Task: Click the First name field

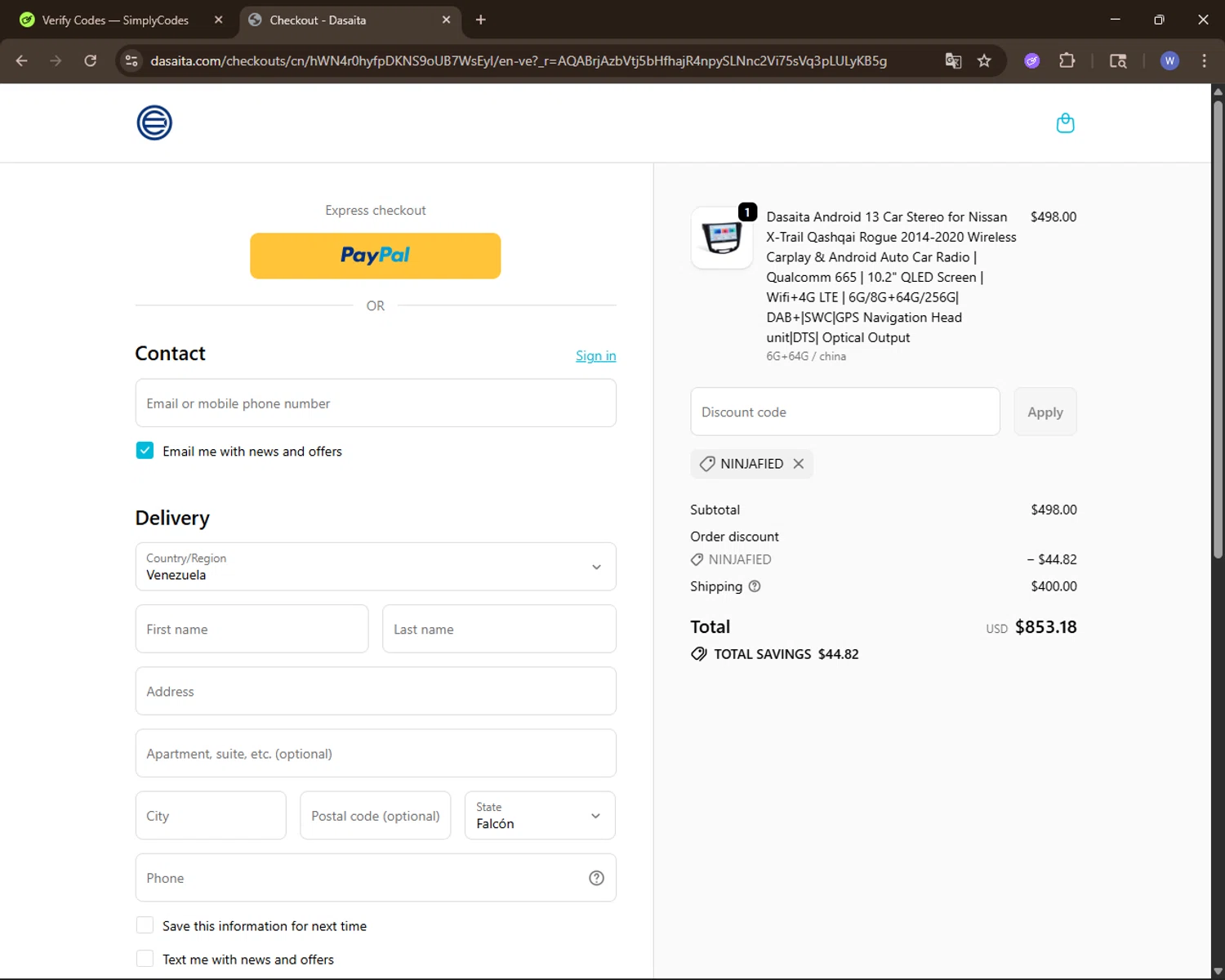Action: coord(252,629)
